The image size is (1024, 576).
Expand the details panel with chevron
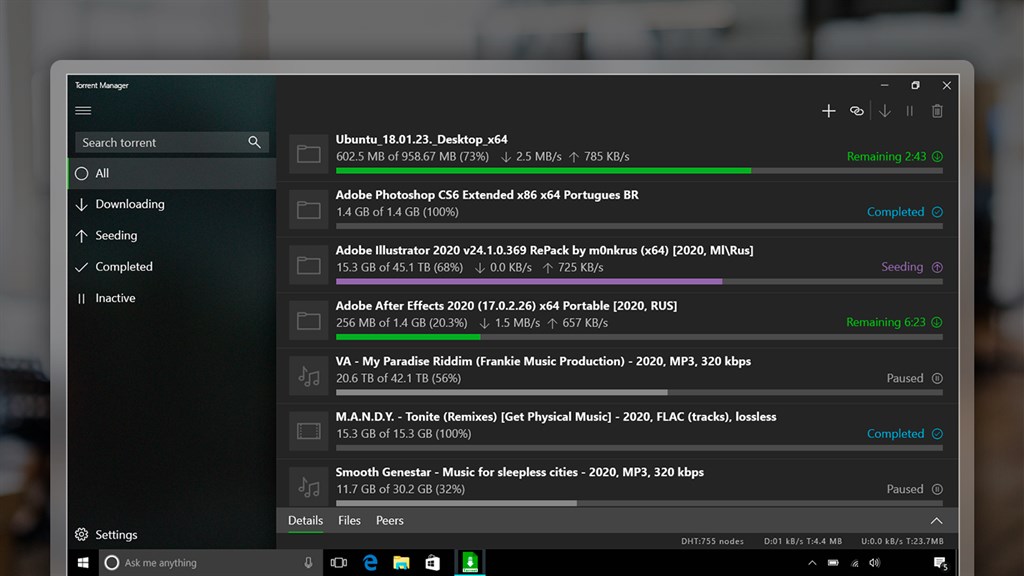[936, 520]
